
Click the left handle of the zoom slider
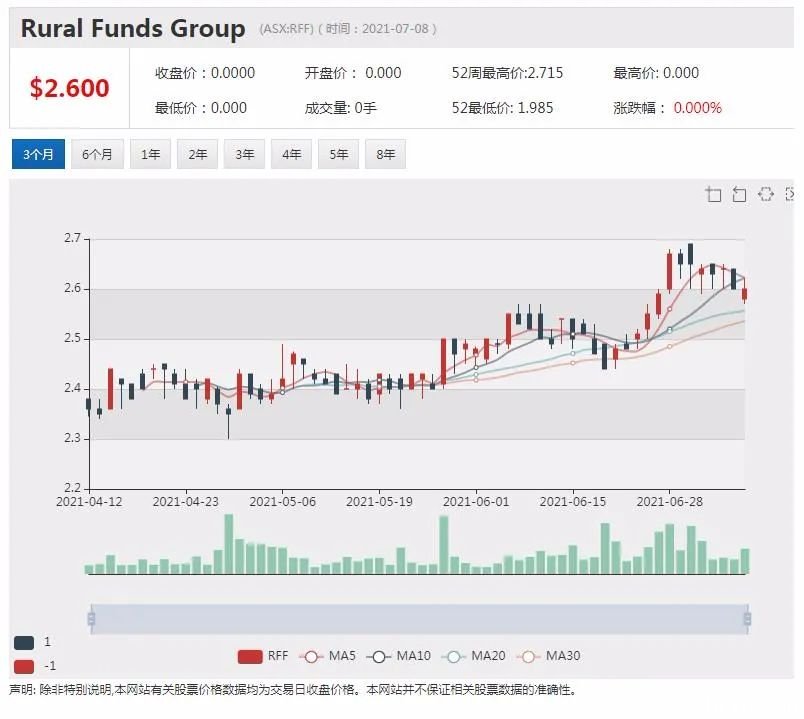tap(91, 618)
